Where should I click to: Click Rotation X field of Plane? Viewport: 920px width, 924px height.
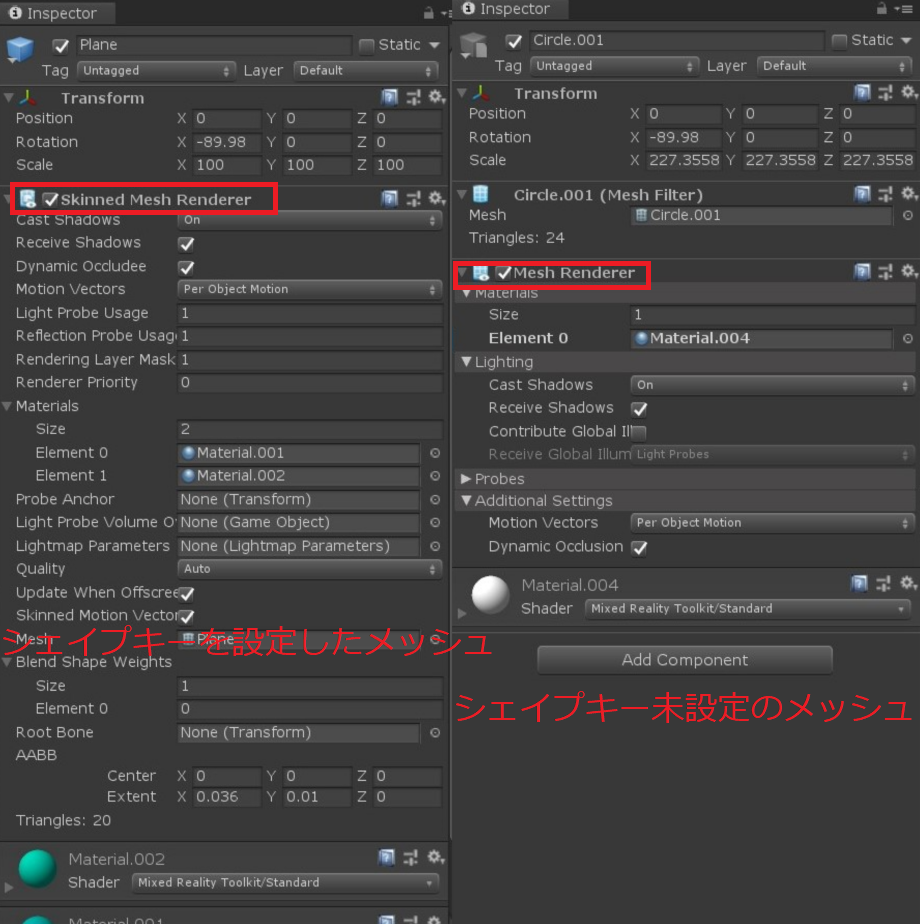coord(227,143)
